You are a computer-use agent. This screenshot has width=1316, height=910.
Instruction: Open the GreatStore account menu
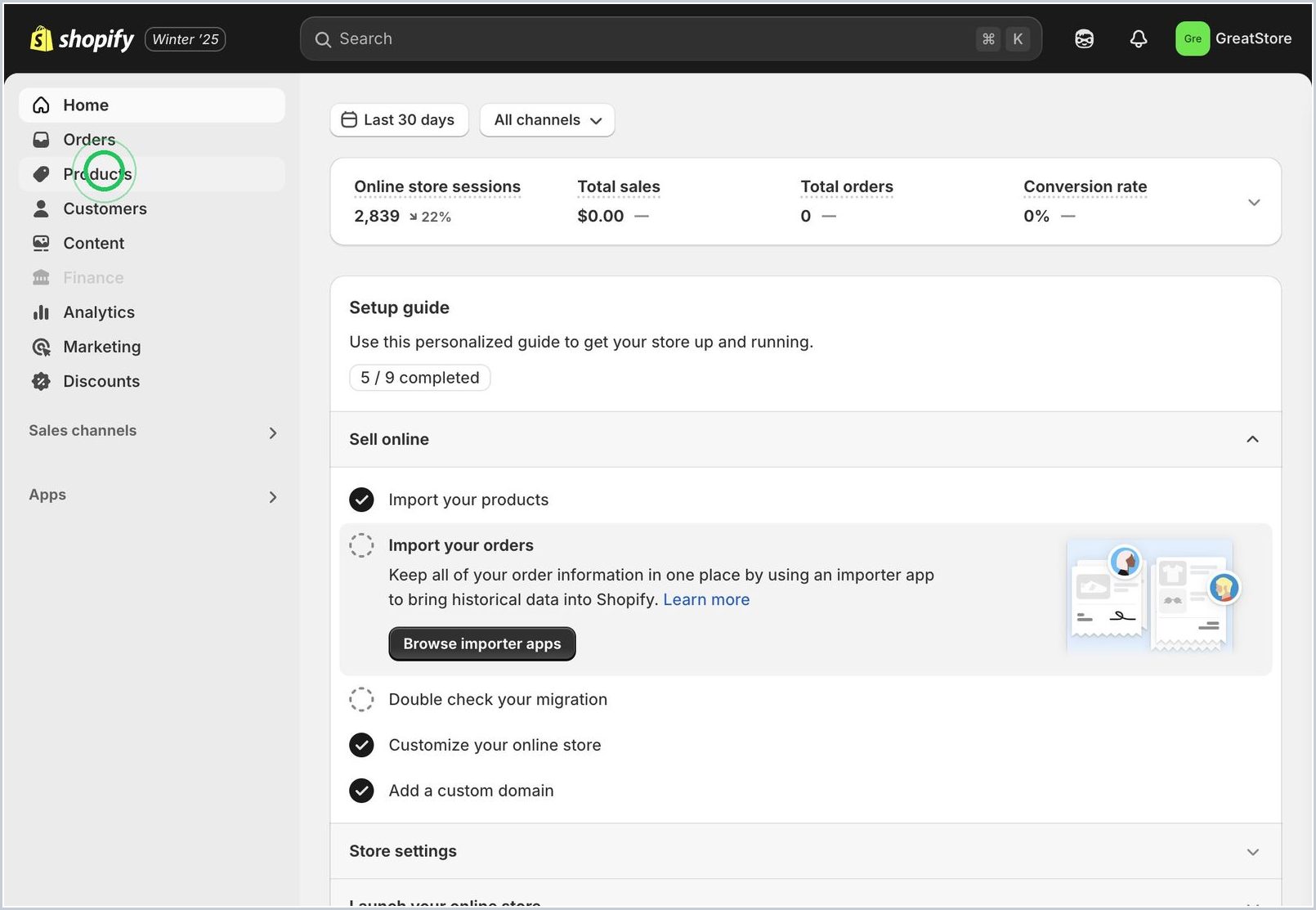pyautogui.click(x=1233, y=38)
